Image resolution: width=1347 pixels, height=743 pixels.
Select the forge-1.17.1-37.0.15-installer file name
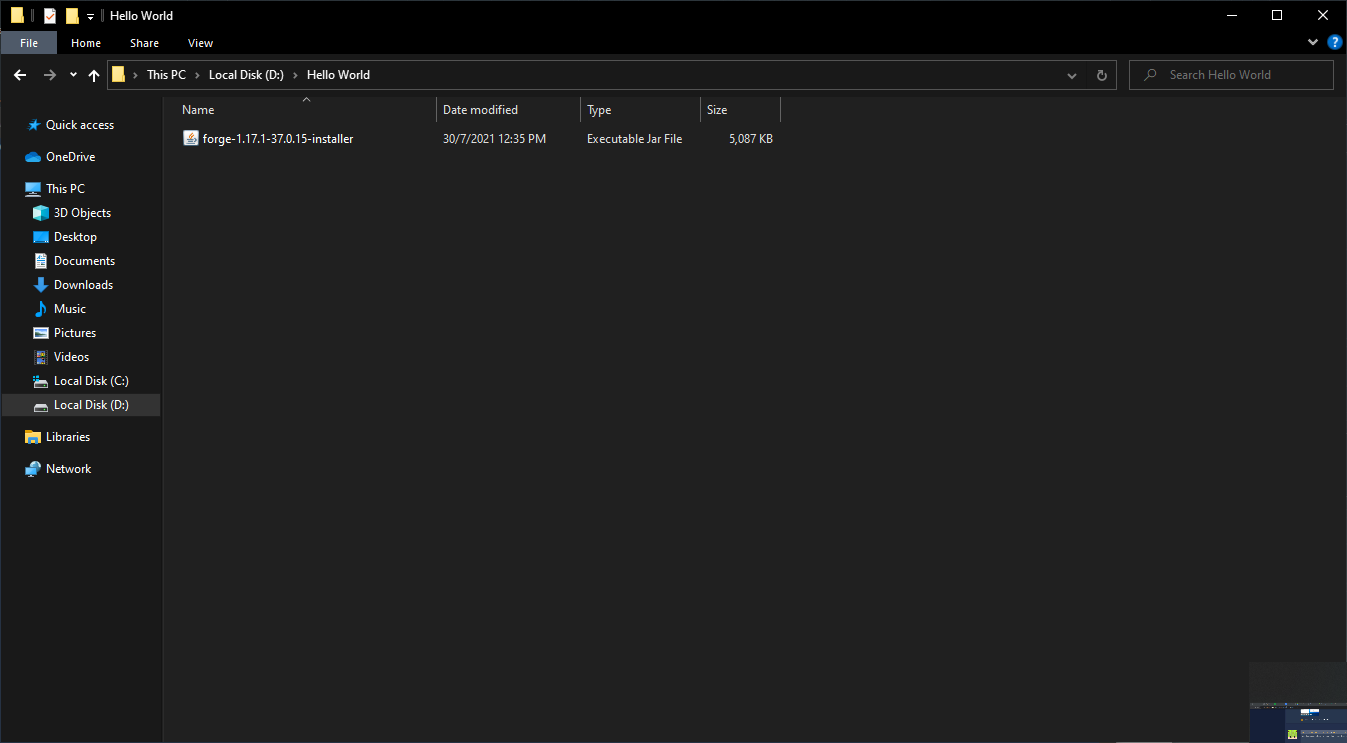[278, 139]
